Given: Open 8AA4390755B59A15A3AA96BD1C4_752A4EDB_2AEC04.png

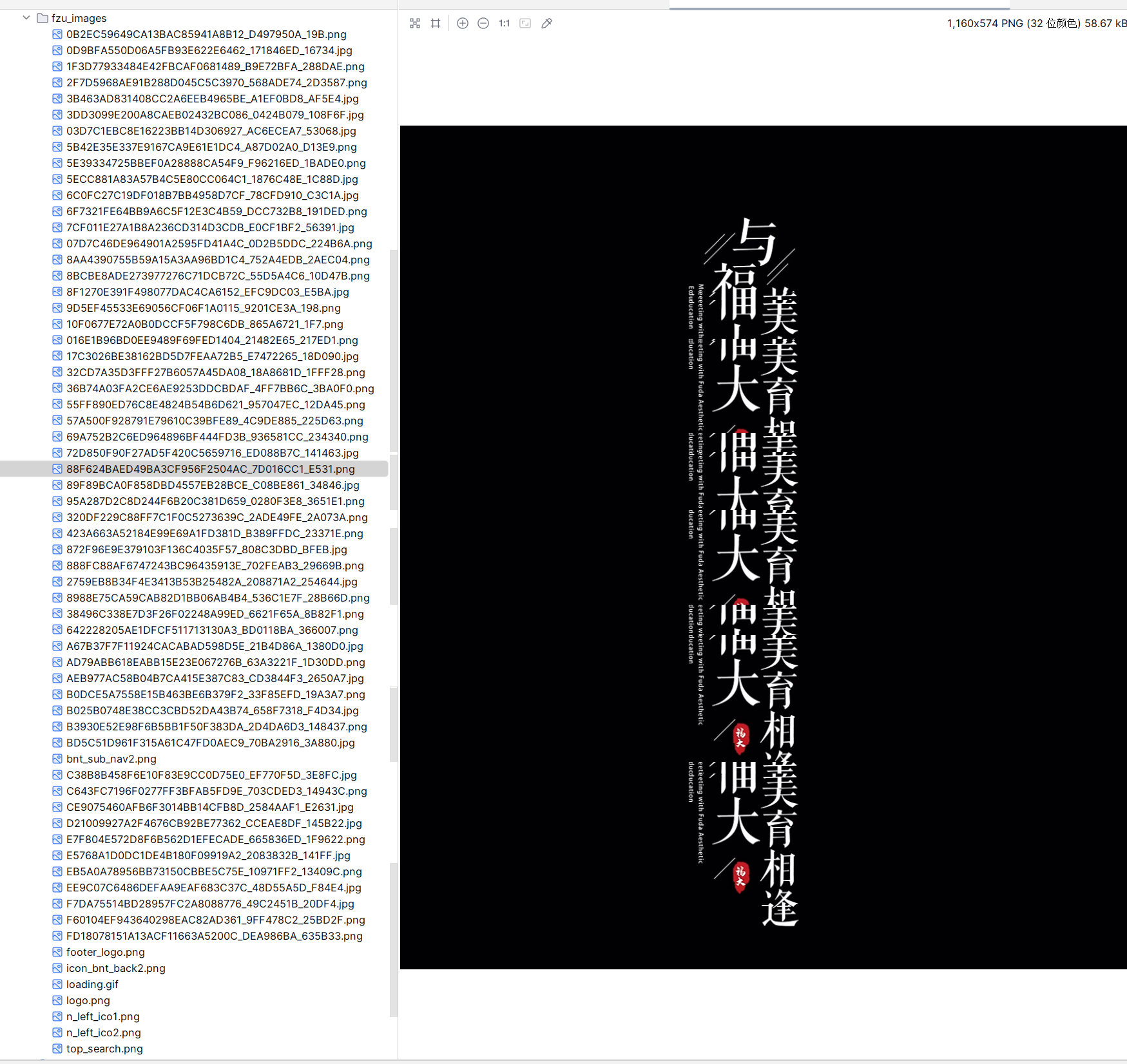Looking at the screenshot, I should pos(218,260).
